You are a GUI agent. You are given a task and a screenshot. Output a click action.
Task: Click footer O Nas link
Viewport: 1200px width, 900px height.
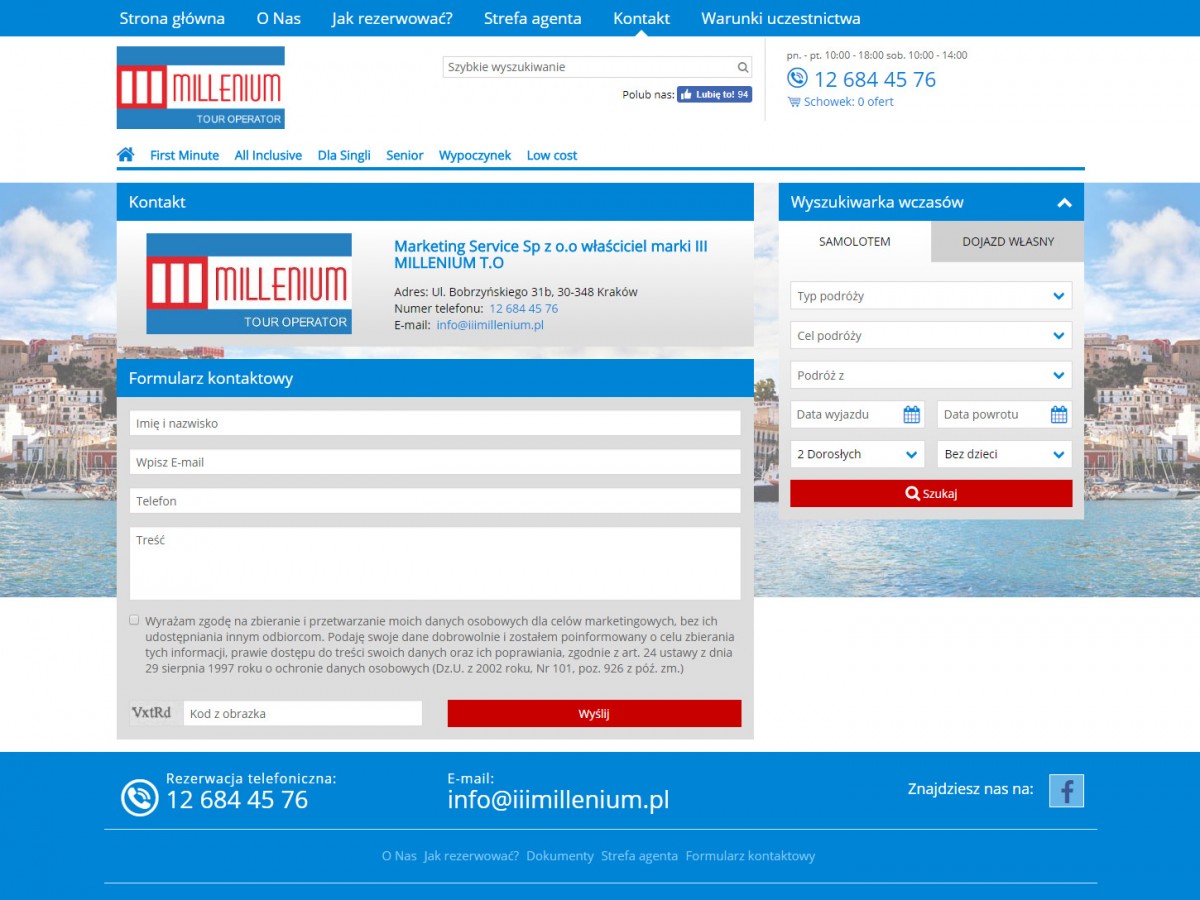(399, 856)
